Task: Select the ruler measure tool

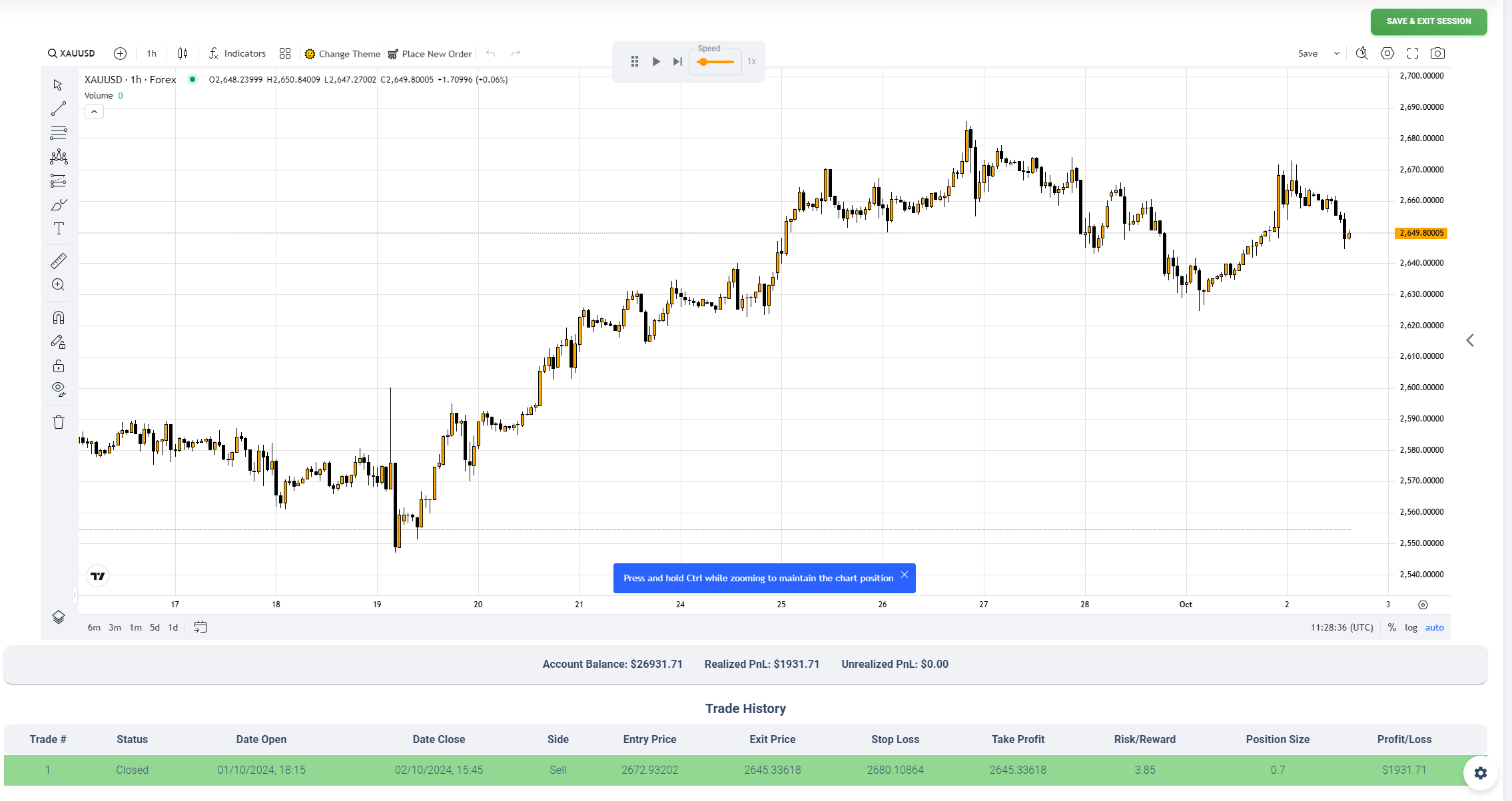Action: pos(58,260)
